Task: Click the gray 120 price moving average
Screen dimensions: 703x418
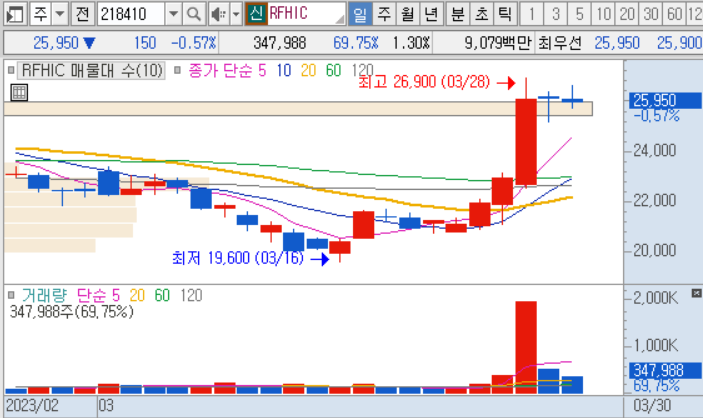Action: click(362, 70)
